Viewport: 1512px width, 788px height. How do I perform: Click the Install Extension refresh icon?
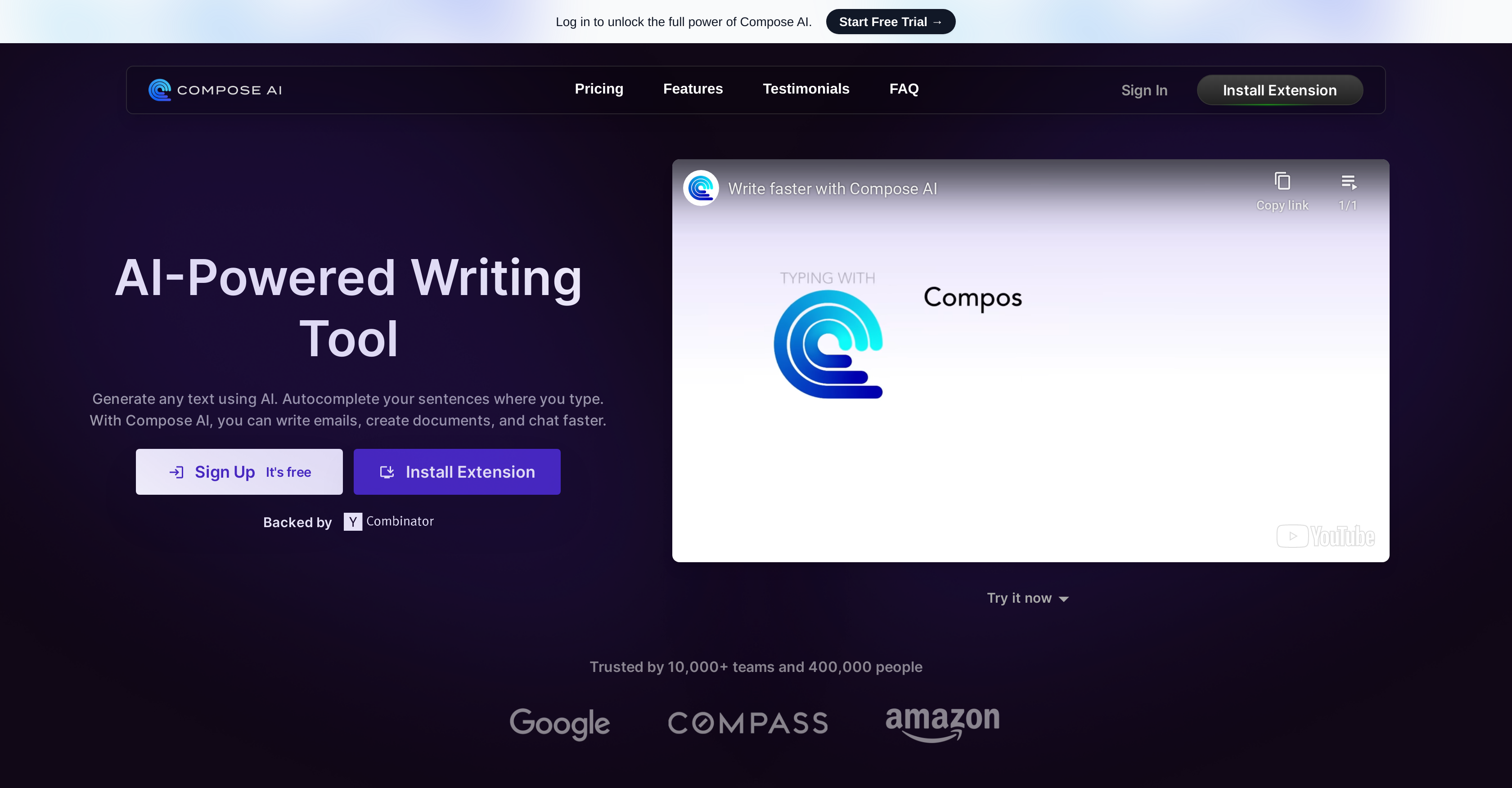tap(387, 471)
